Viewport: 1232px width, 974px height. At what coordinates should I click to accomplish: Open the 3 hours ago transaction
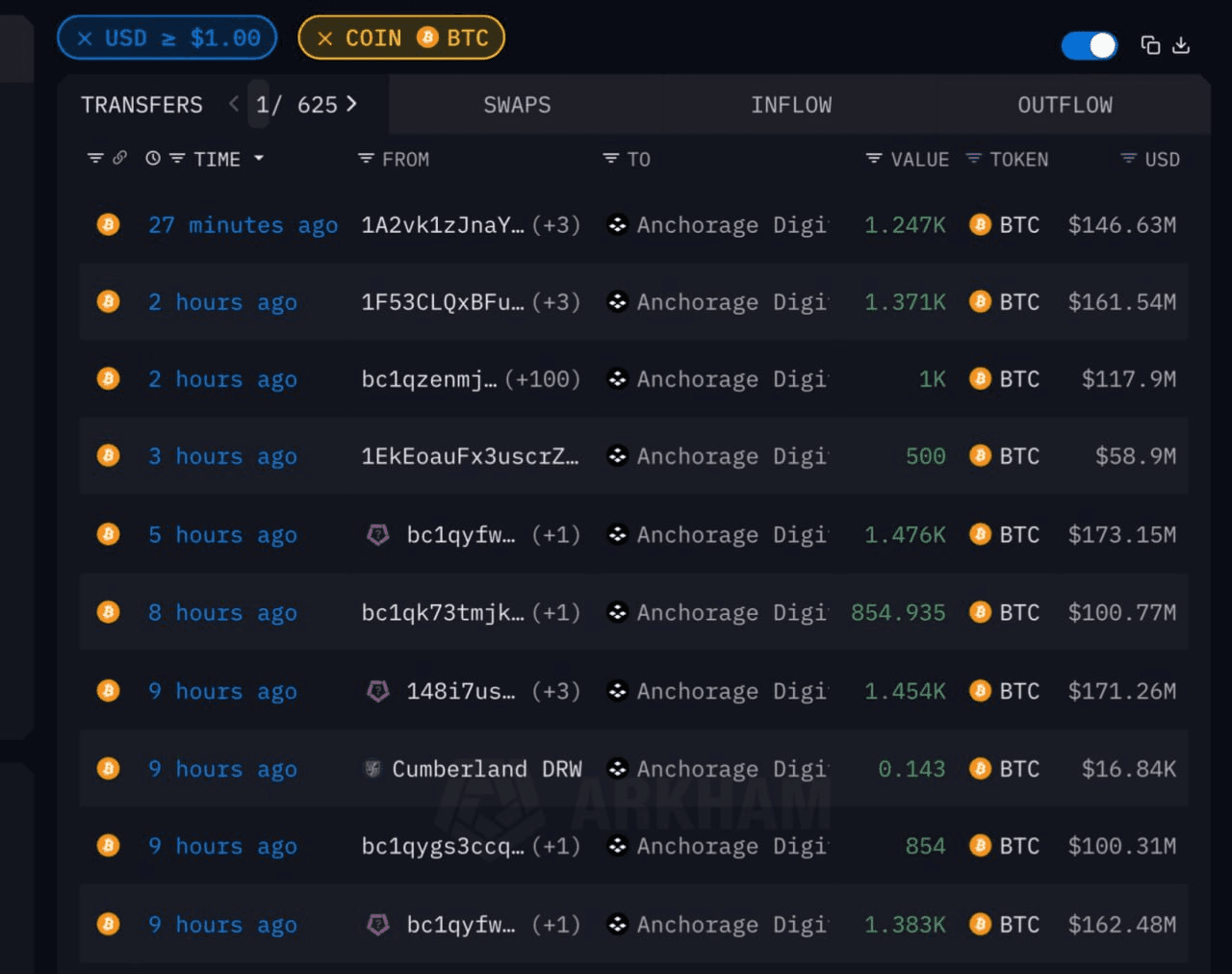(222, 456)
